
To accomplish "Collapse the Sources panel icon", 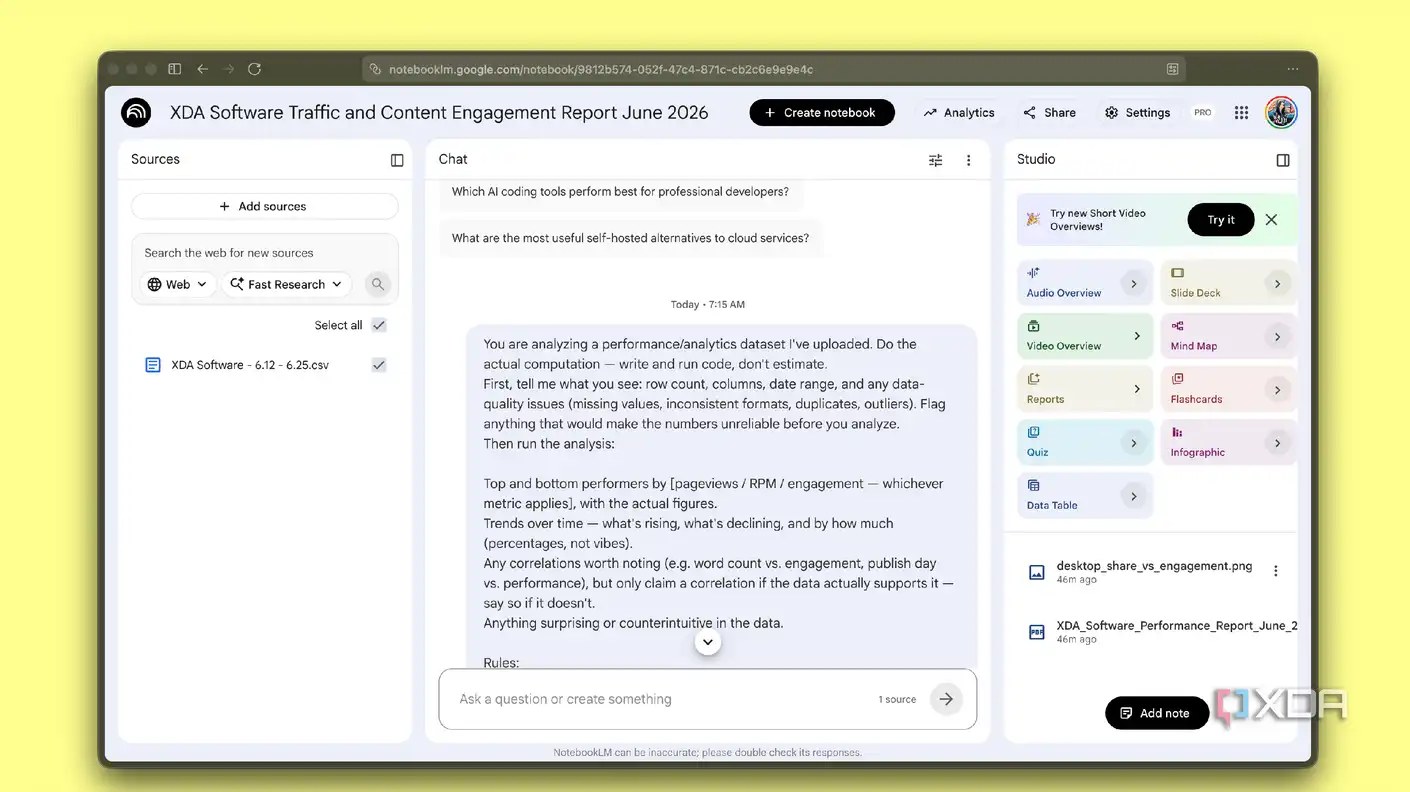I will (x=397, y=160).
